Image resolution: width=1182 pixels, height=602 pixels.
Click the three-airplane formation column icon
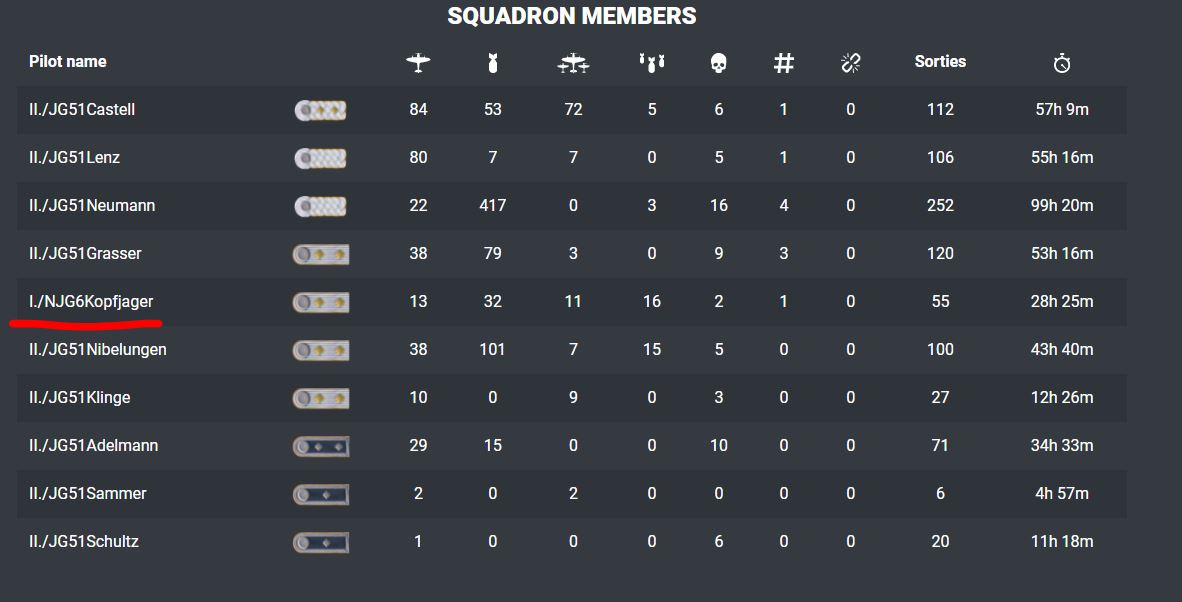click(x=573, y=63)
